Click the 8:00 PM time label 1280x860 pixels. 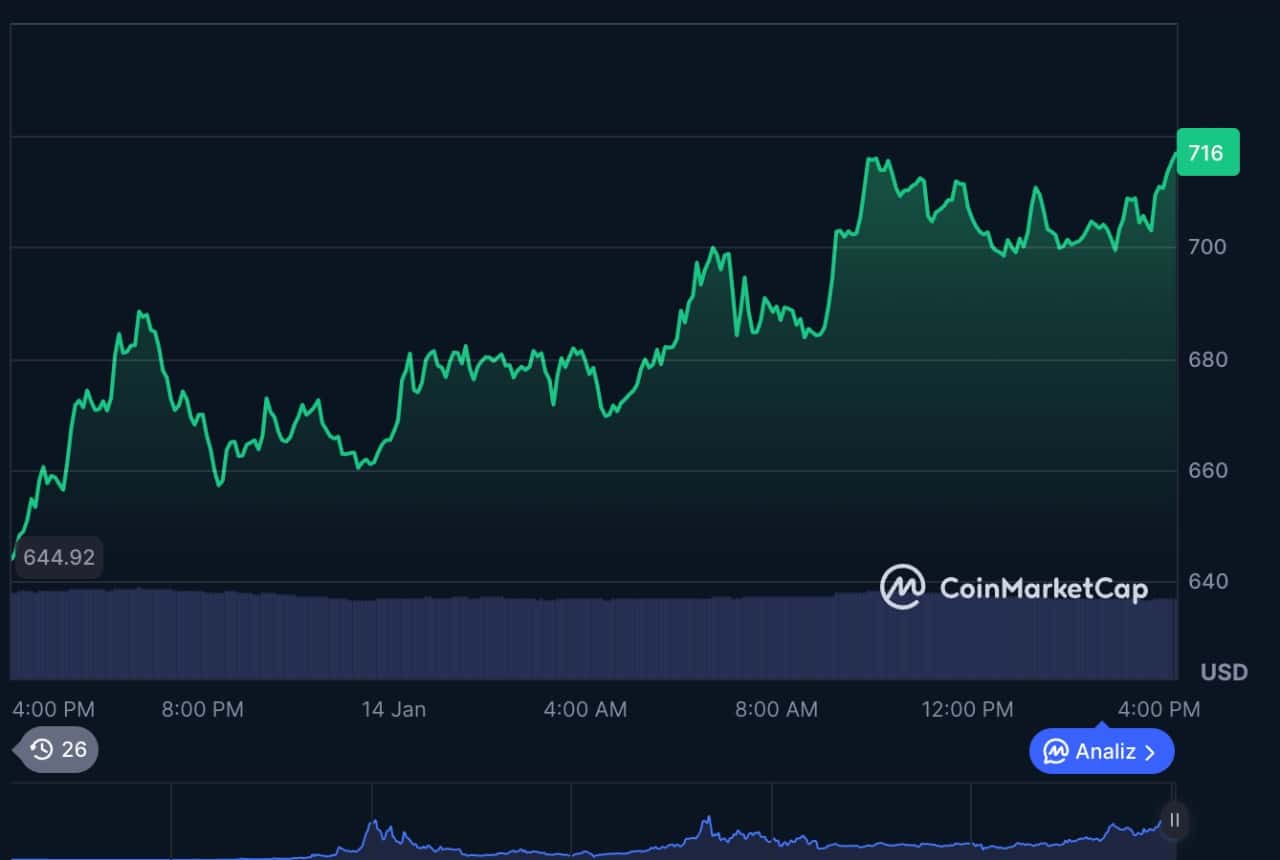coord(202,709)
